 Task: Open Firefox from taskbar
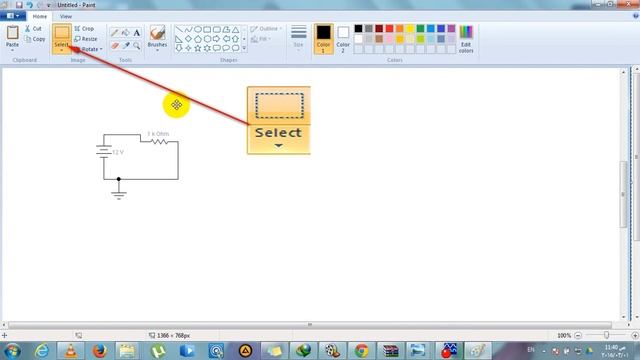100,351
